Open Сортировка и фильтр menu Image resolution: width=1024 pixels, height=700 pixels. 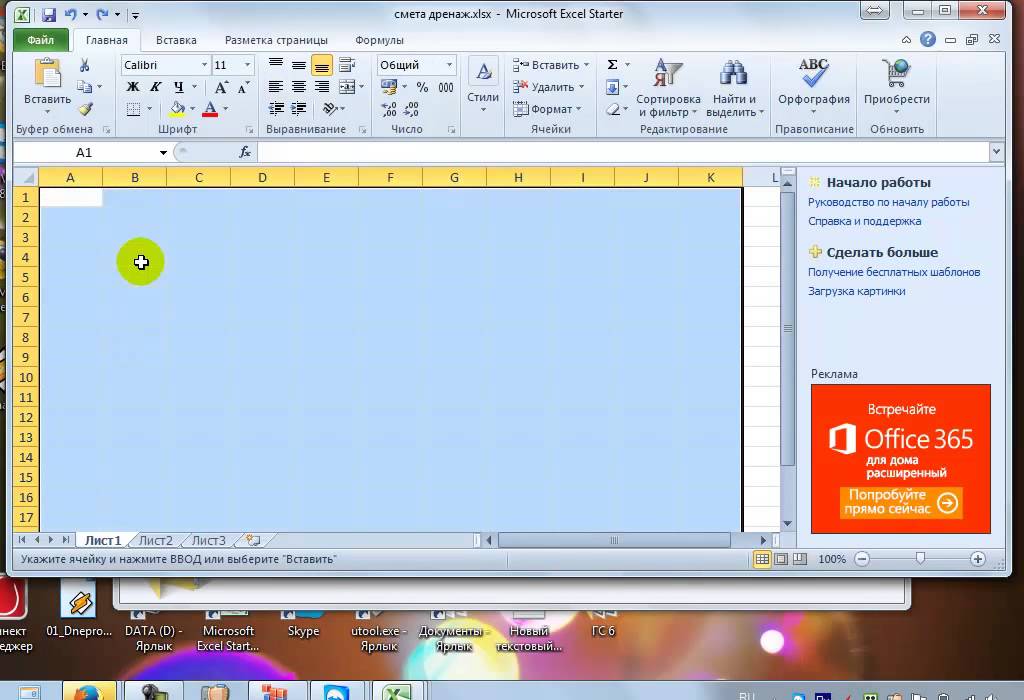click(668, 88)
